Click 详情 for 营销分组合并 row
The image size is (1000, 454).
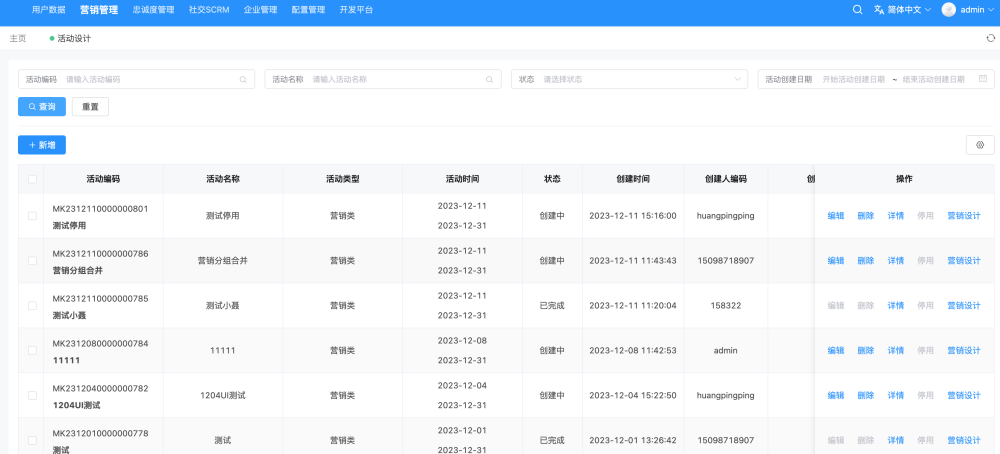point(896,261)
